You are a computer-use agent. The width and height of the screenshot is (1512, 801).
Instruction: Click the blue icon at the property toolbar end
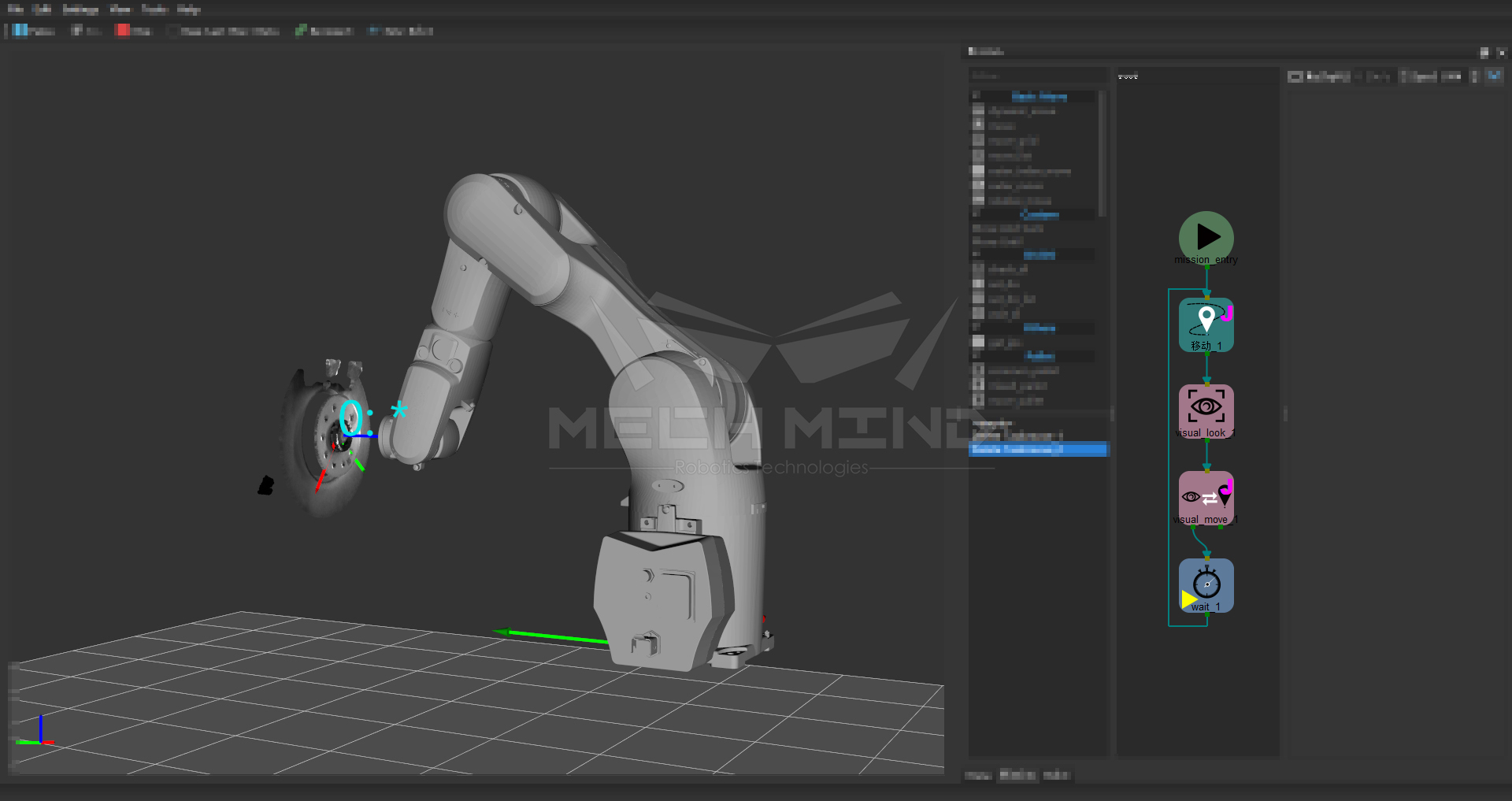(x=1494, y=76)
